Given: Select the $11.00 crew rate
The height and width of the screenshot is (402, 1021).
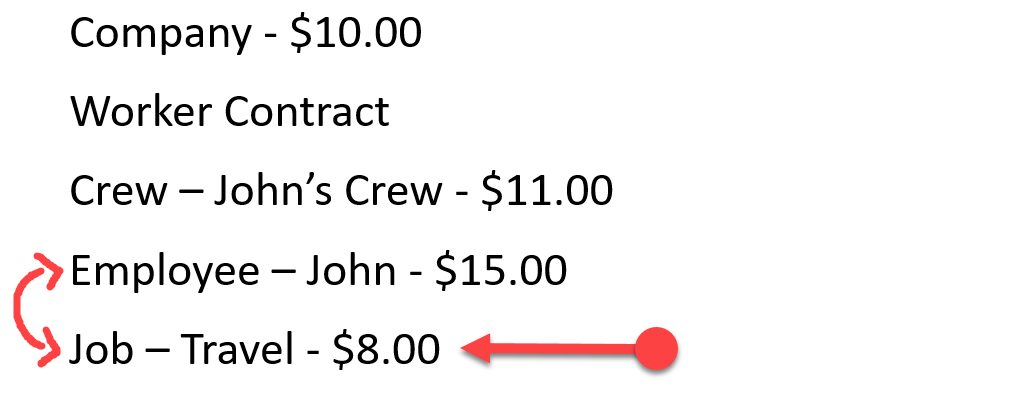Looking at the screenshot, I should tap(547, 191).
